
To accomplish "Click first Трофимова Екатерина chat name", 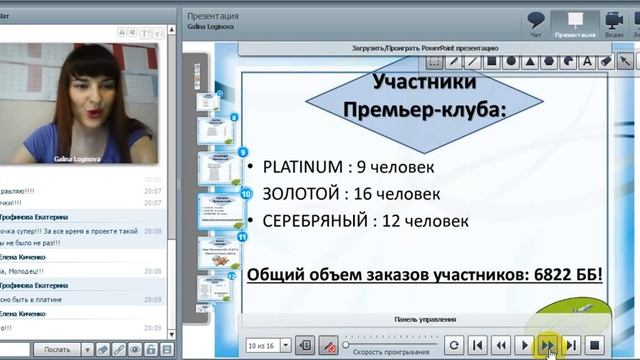I will click(34, 217).
